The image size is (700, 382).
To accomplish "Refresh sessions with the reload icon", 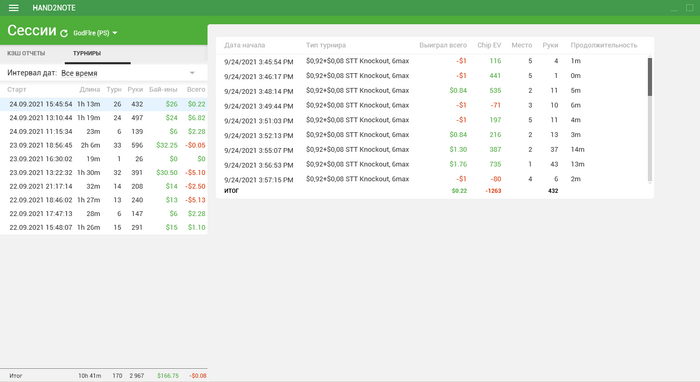I will [x=64, y=33].
